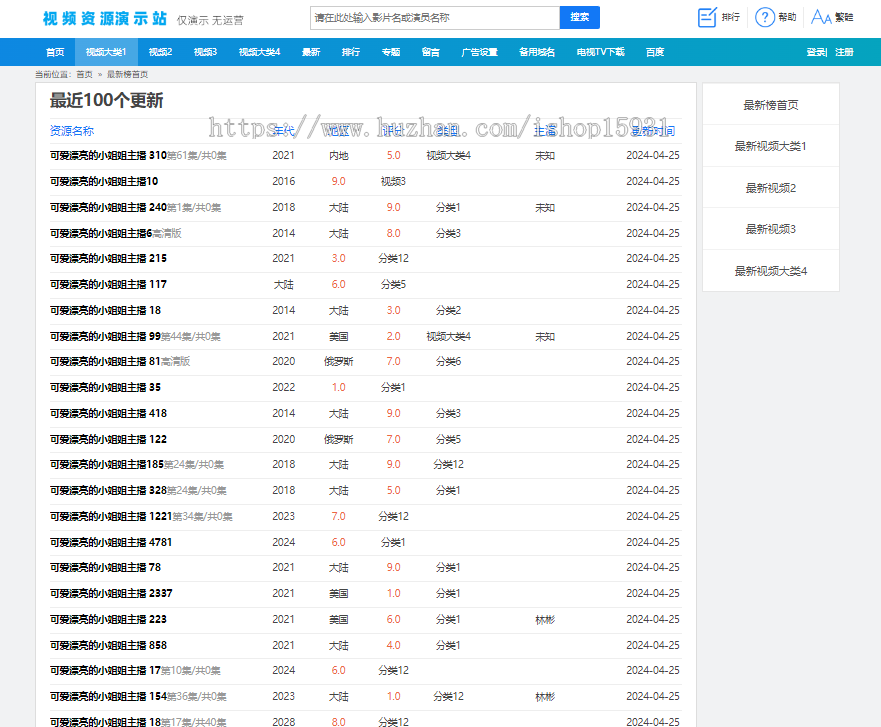Click 资源名称 column header

[72, 131]
